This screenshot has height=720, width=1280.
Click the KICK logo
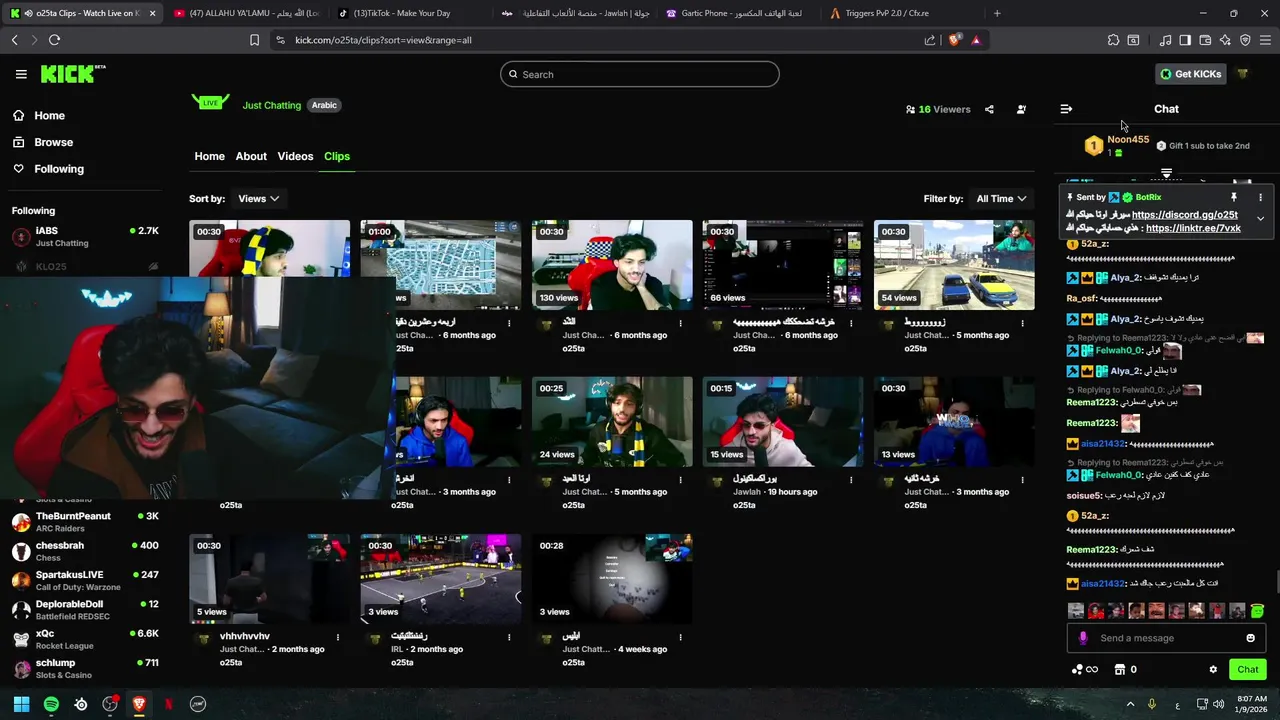pyautogui.click(x=72, y=74)
